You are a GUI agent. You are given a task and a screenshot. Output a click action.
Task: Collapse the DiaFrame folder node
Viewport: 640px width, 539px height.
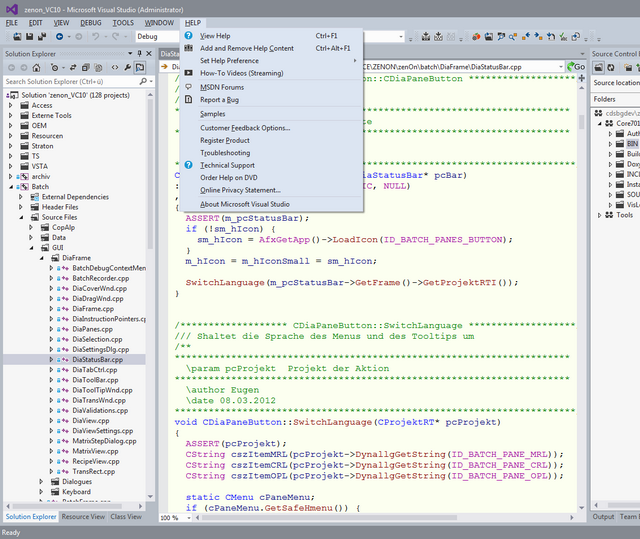42,258
